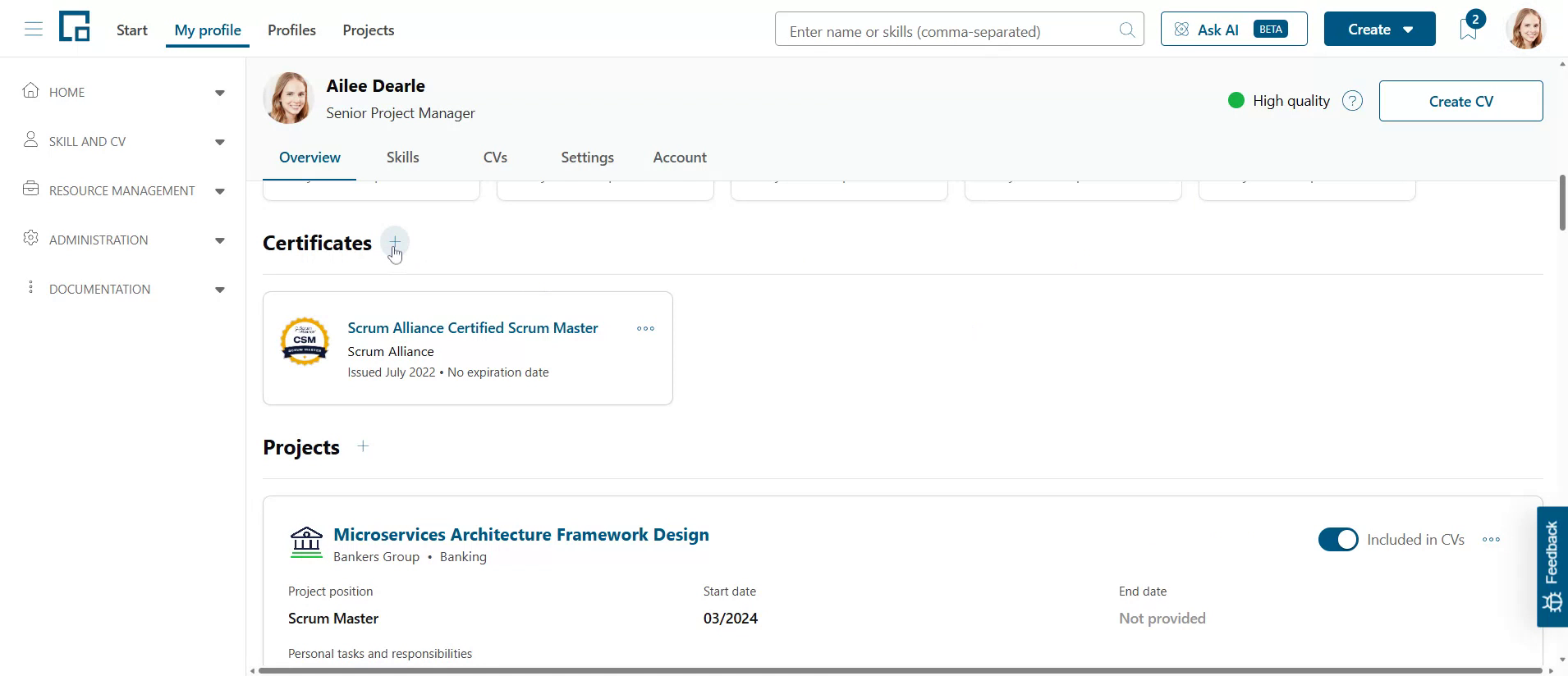Click the Resource Management briefcase icon
1568x676 pixels.
(31, 189)
